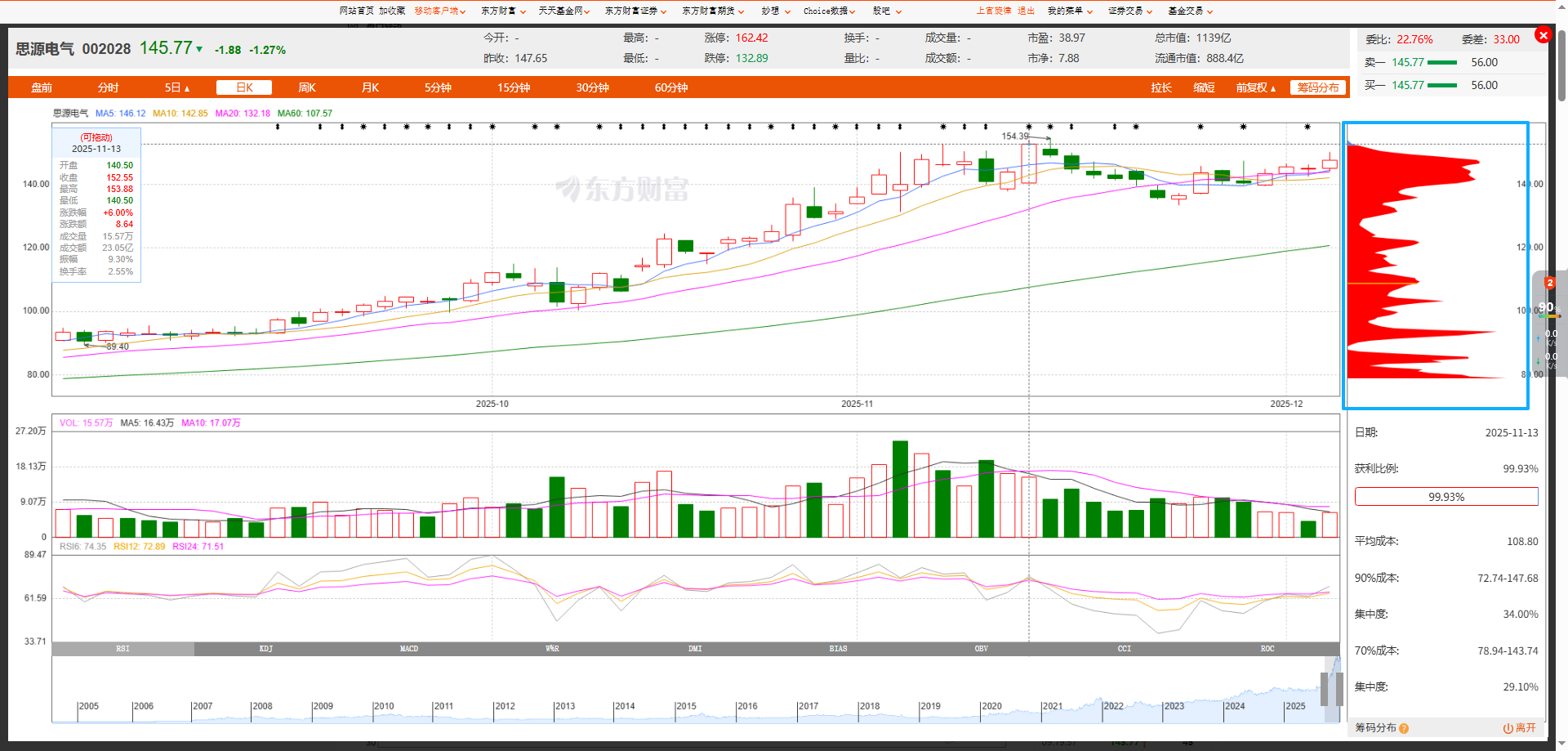Click 拉长 to stretch the chart
The width and height of the screenshot is (1568, 751).
pos(1161,87)
